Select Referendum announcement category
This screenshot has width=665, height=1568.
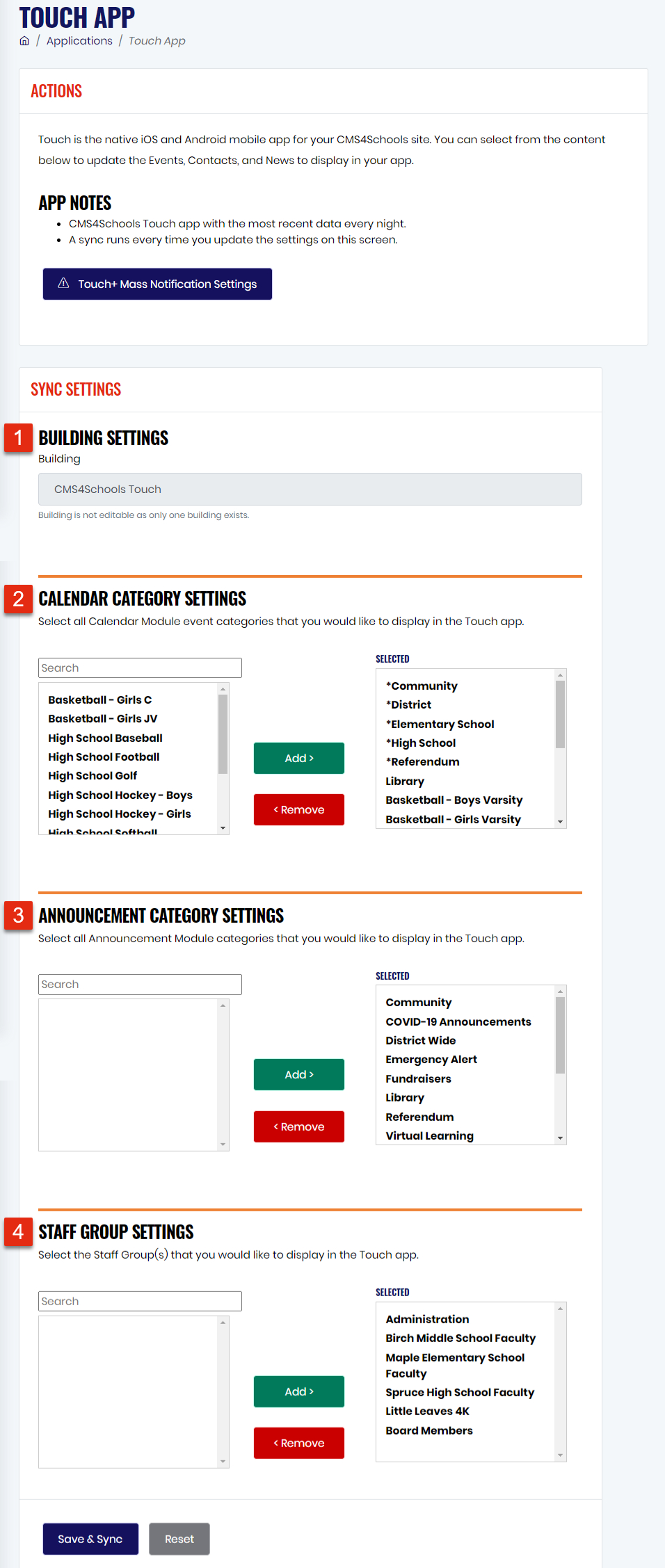coord(419,1117)
